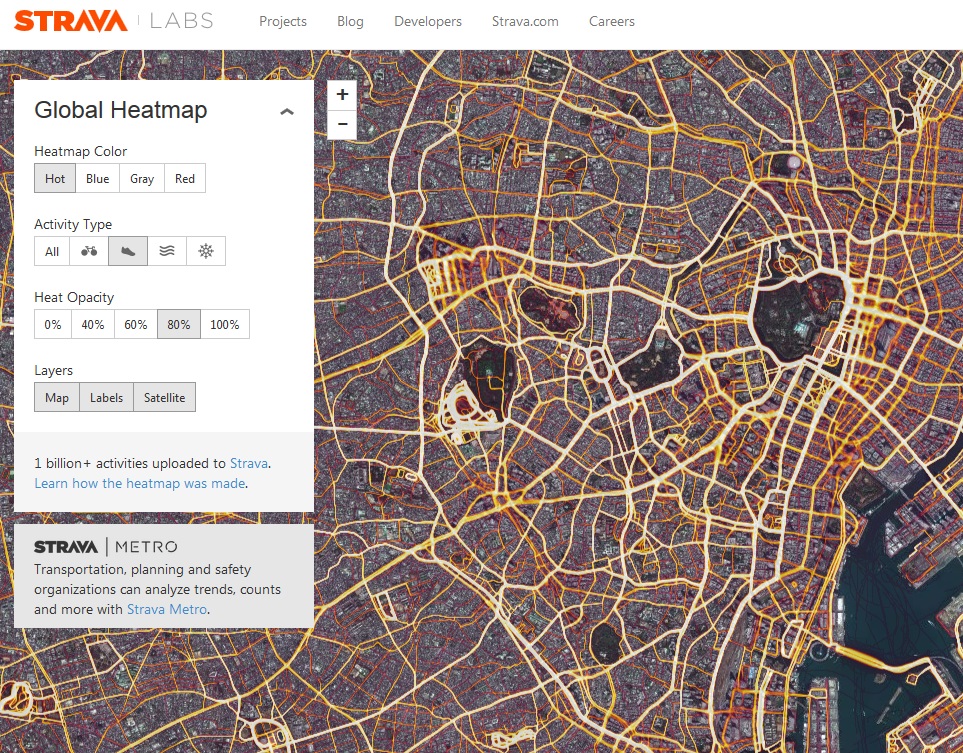This screenshot has width=963, height=753.
Task: Zoom out the map with minus
Action: [x=342, y=125]
